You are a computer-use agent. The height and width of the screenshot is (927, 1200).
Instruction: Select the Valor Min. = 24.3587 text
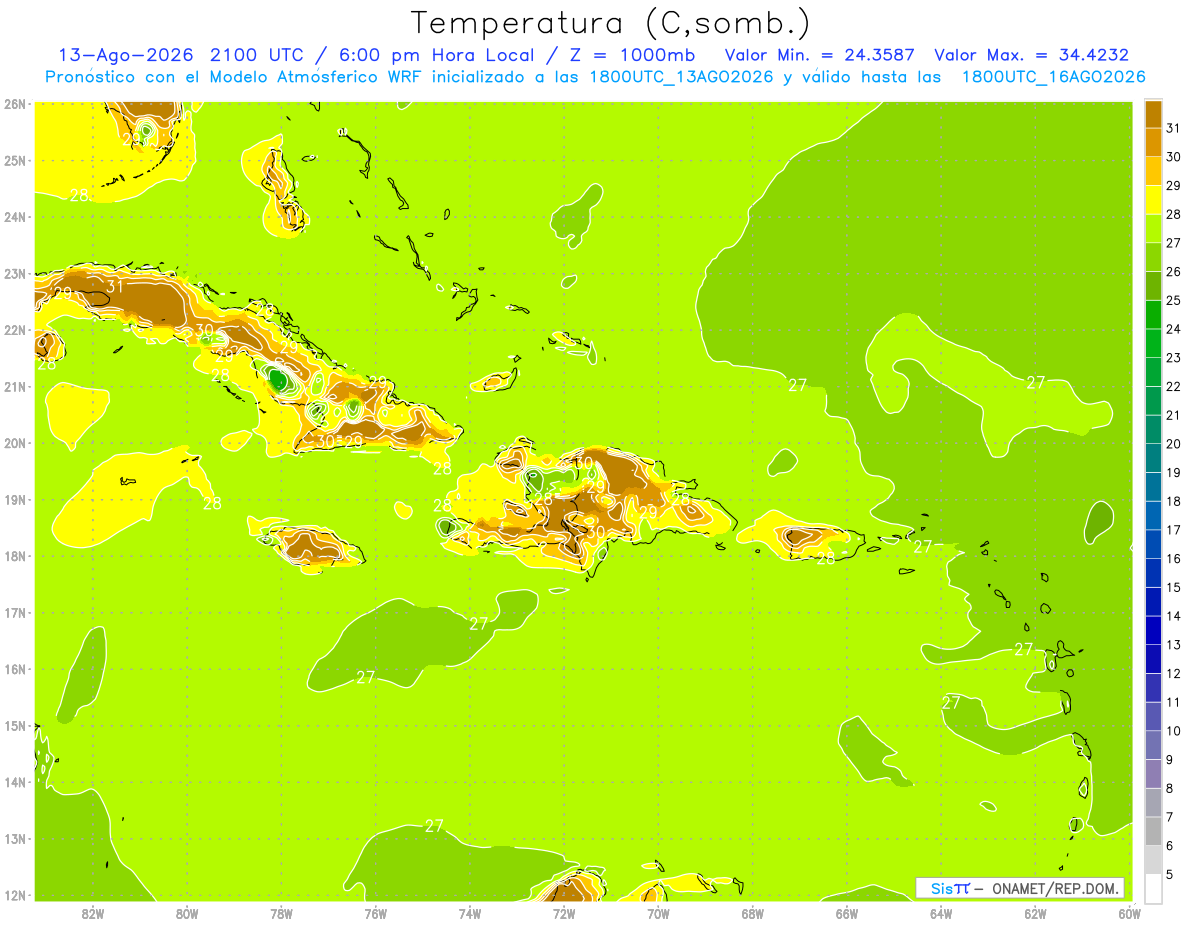(819, 55)
